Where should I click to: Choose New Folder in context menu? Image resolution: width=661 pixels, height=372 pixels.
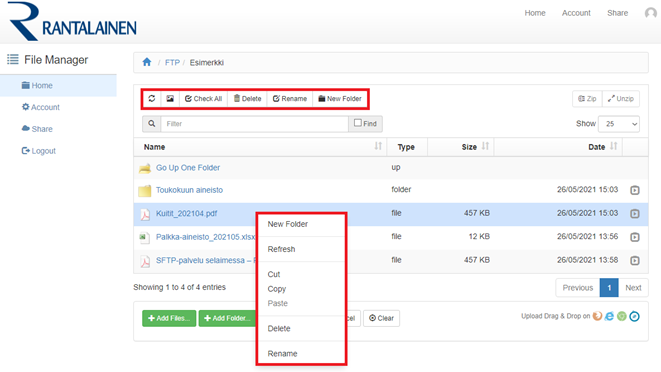(x=288, y=224)
